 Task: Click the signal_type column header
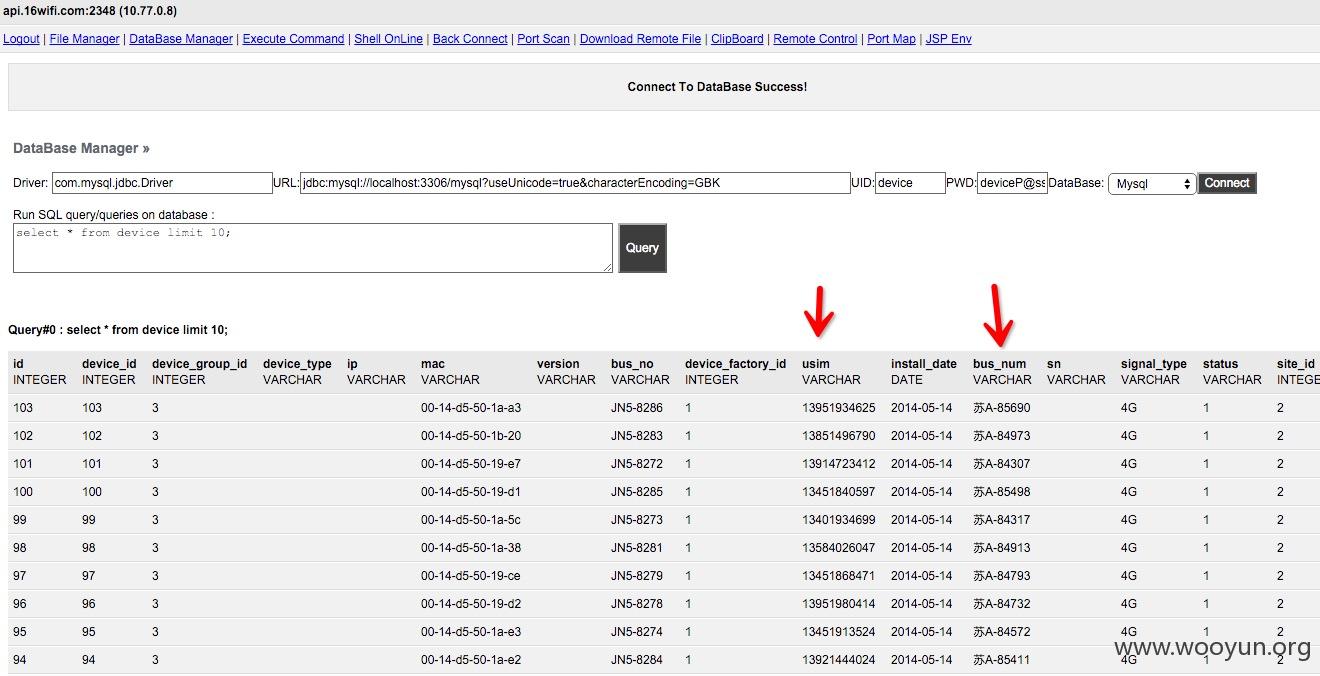(x=1154, y=364)
